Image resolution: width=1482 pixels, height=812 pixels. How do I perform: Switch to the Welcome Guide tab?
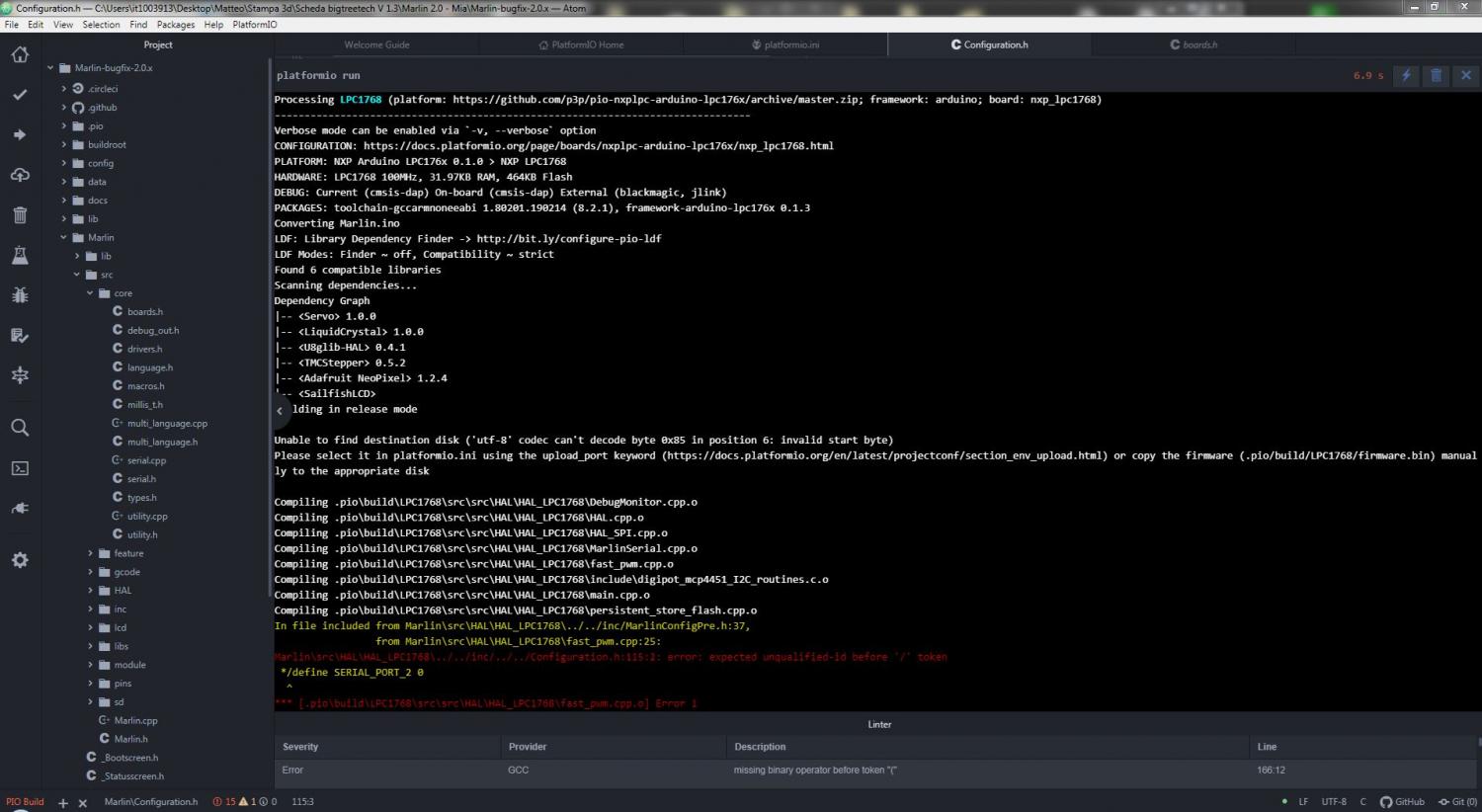[376, 44]
